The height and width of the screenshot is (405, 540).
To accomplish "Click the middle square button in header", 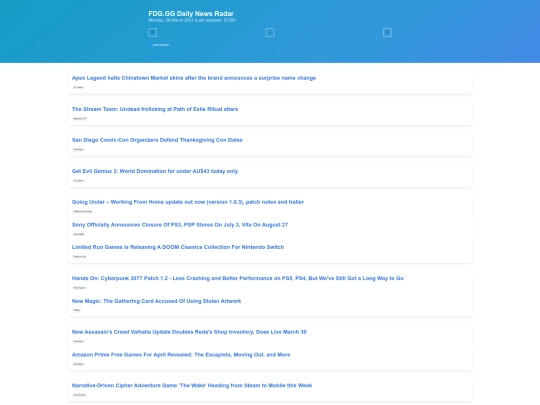I will coord(270,32).
